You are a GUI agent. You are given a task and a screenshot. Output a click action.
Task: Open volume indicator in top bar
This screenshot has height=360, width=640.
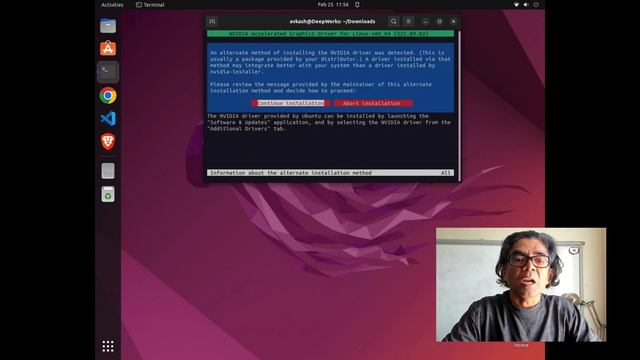526,5
